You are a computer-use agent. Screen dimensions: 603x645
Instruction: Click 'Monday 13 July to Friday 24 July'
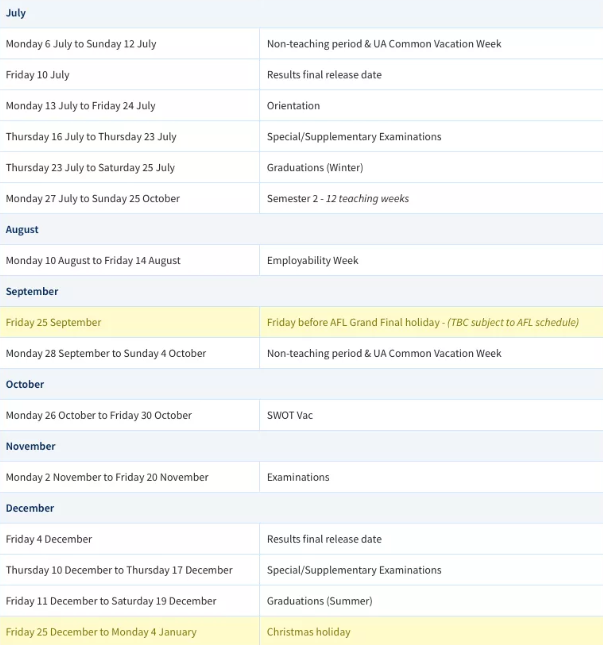(x=81, y=106)
